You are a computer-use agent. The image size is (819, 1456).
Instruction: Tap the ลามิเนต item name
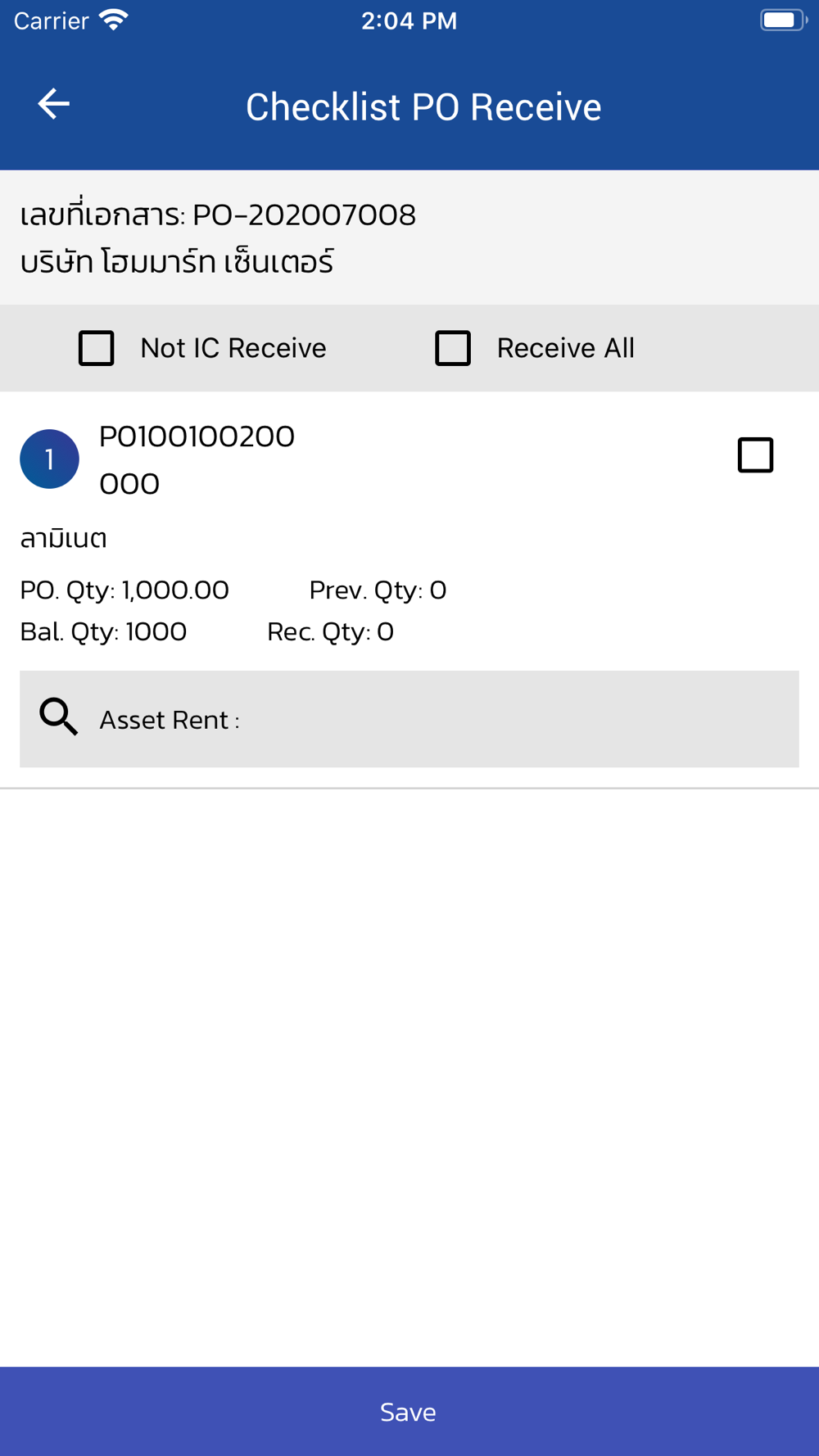64,539
